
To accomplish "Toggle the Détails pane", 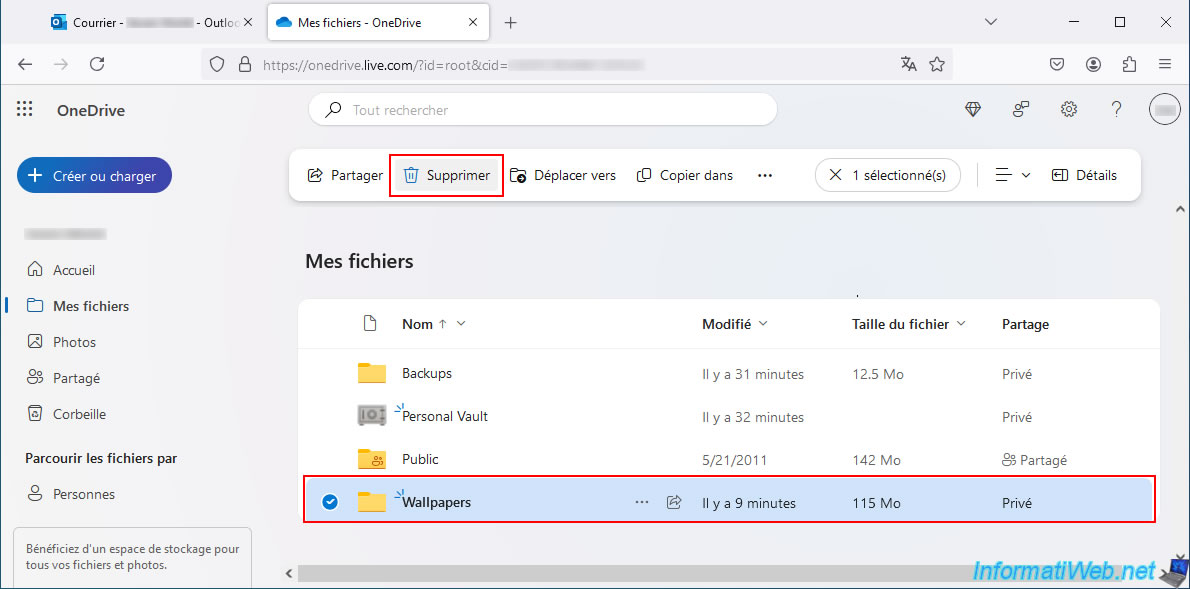I will [1085, 175].
